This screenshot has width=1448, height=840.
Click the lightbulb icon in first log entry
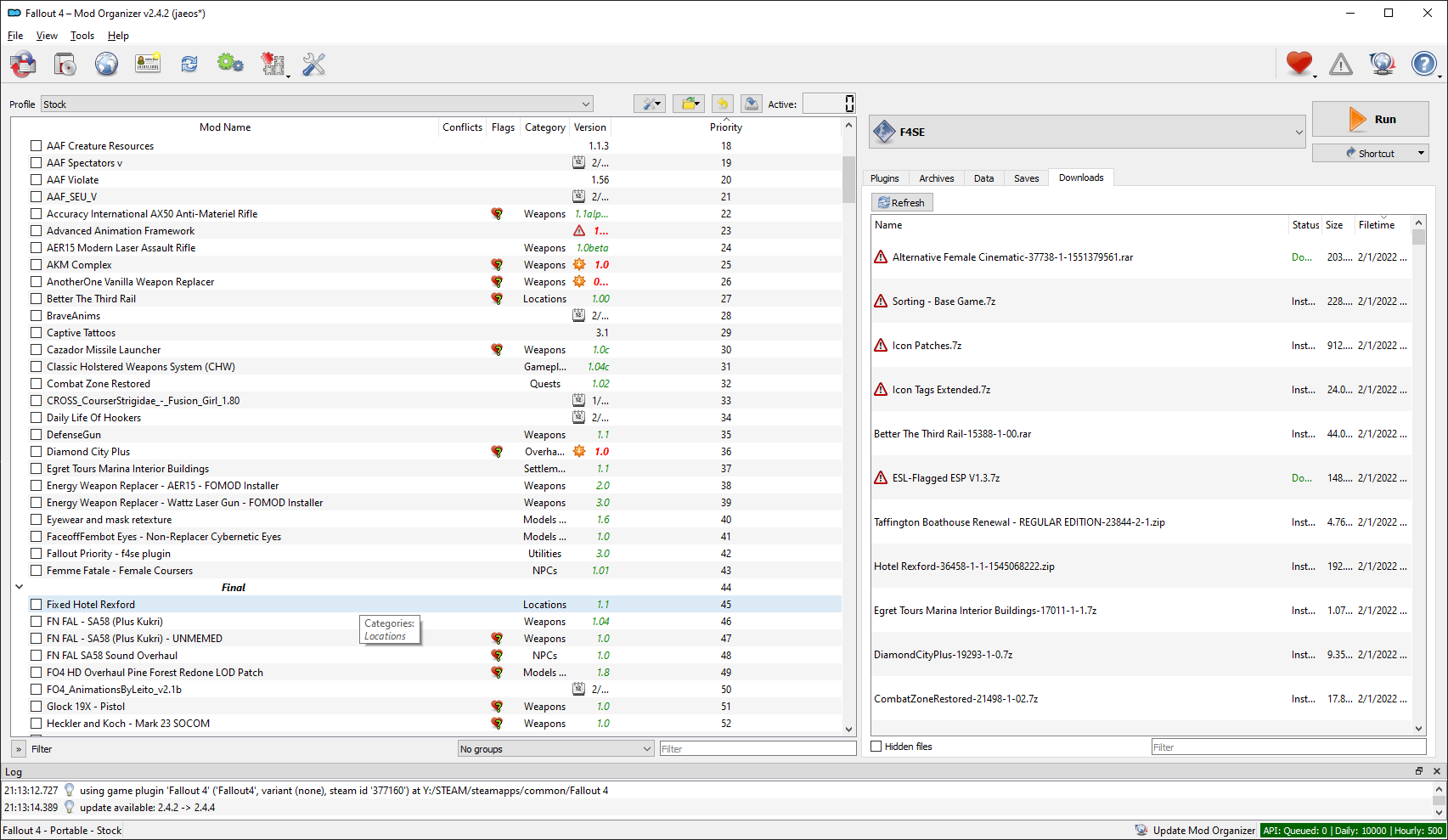[x=70, y=790]
